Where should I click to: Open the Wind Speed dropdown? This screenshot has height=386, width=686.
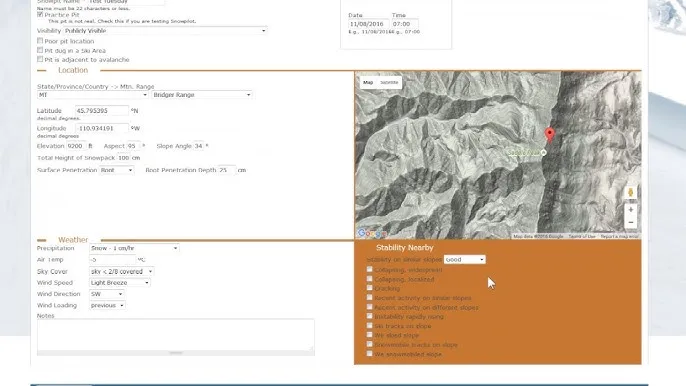click(119, 283)
